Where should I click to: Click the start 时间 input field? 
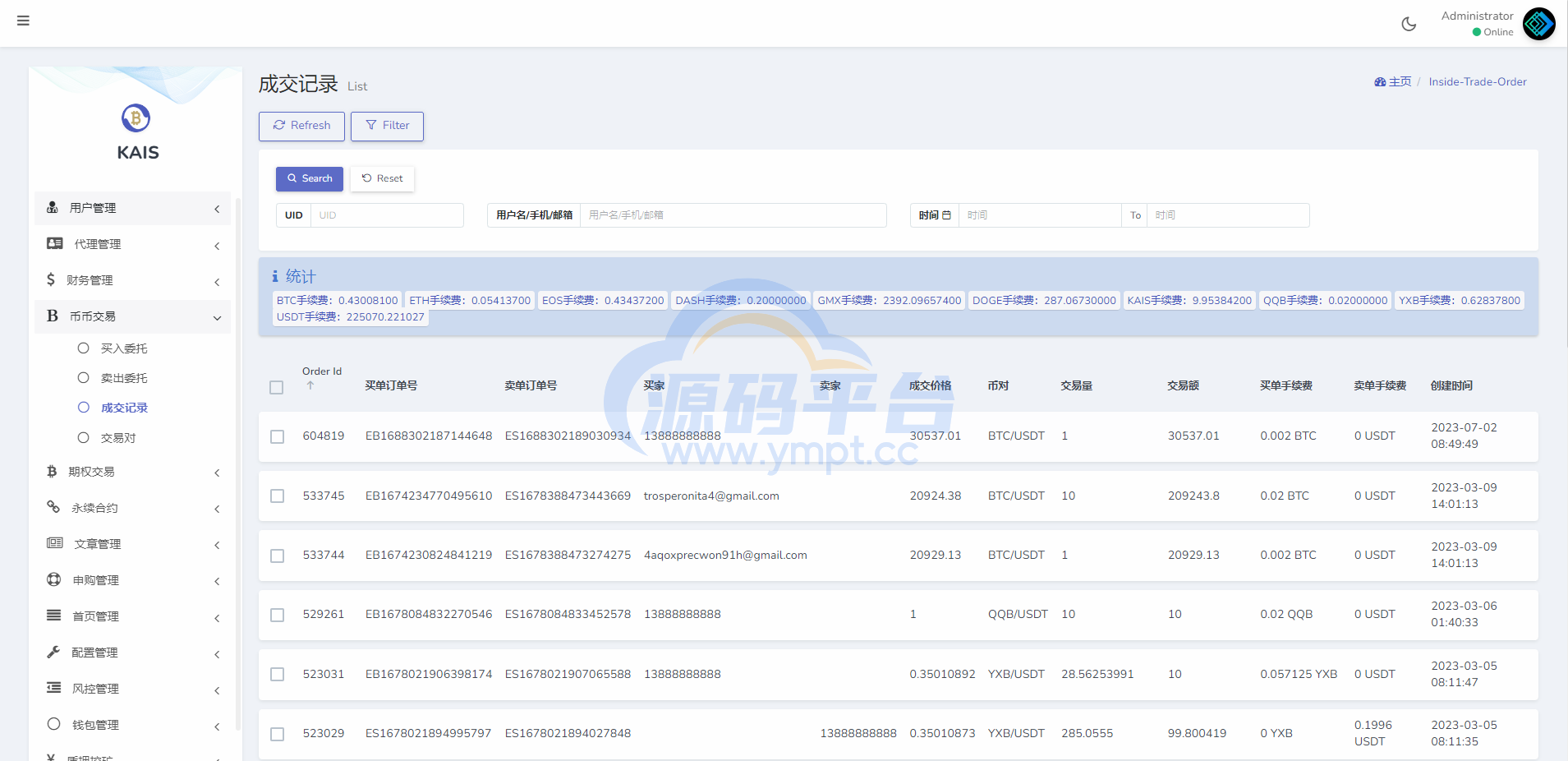click(1040, 215)
